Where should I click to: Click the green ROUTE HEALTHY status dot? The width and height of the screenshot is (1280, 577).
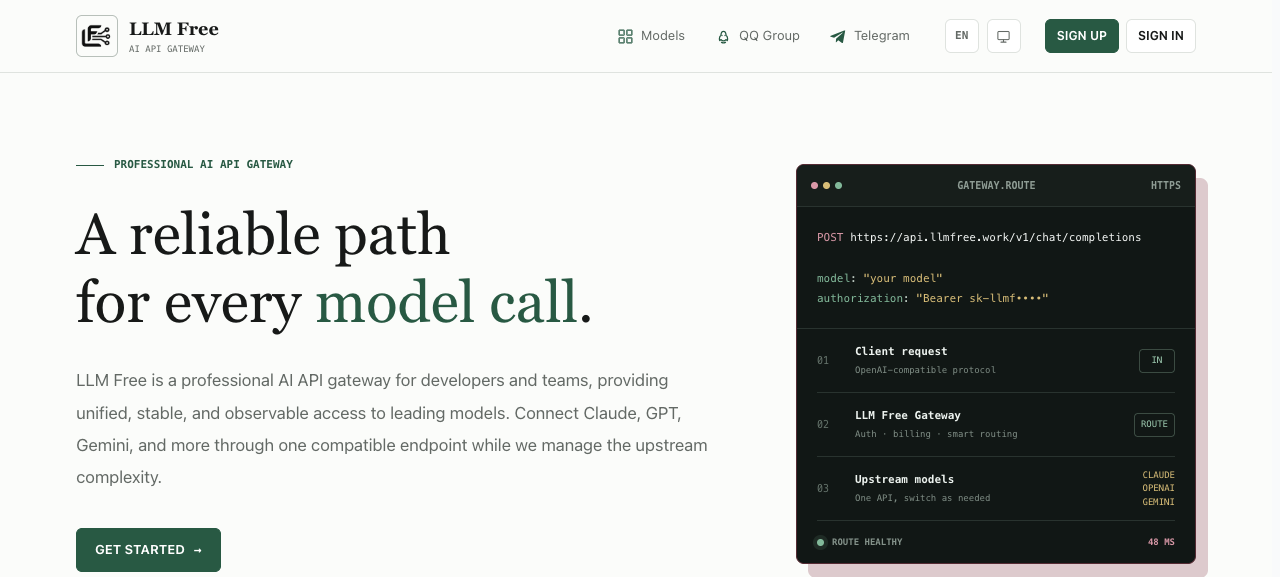(x=820, y=542)
